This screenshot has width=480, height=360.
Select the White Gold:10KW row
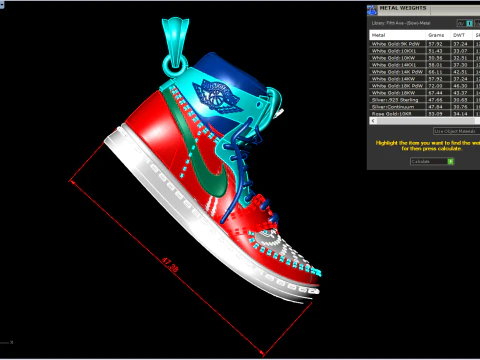click(425, 58)
